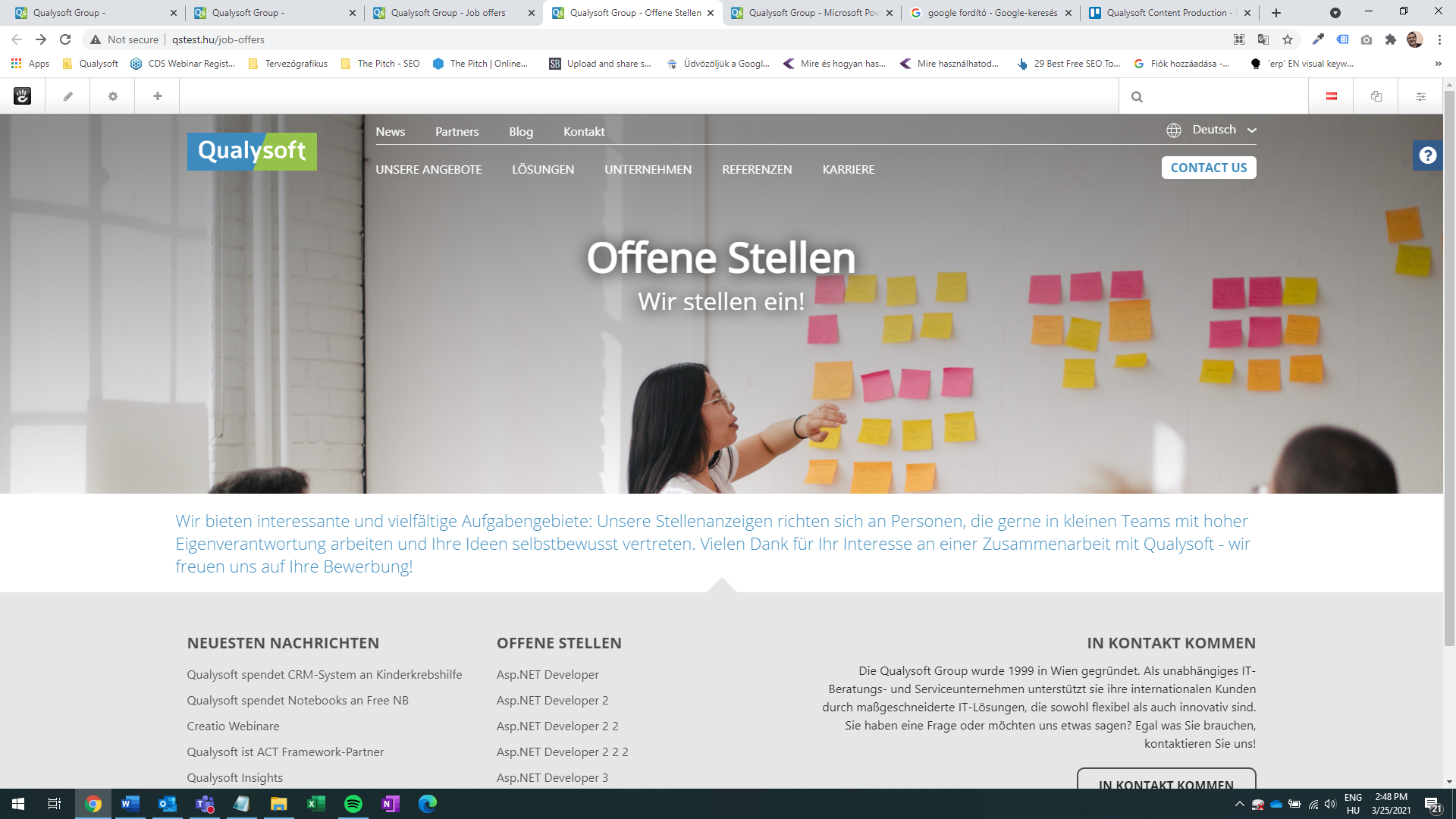
Task: Open the pages sitemap icon
Action: pos(1376,96)
